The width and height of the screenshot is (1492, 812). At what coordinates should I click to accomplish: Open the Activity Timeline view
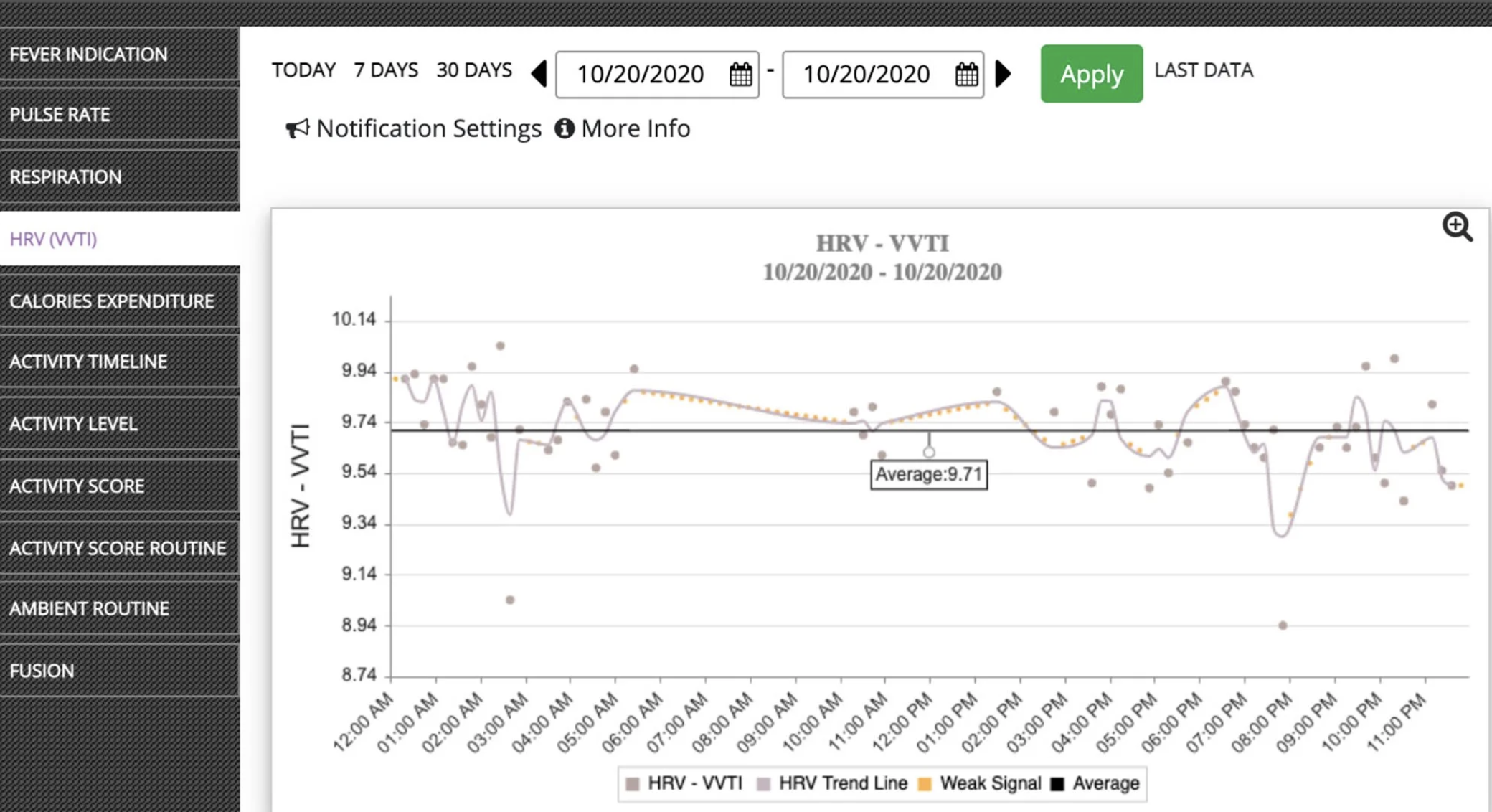[x=89, y=362]
